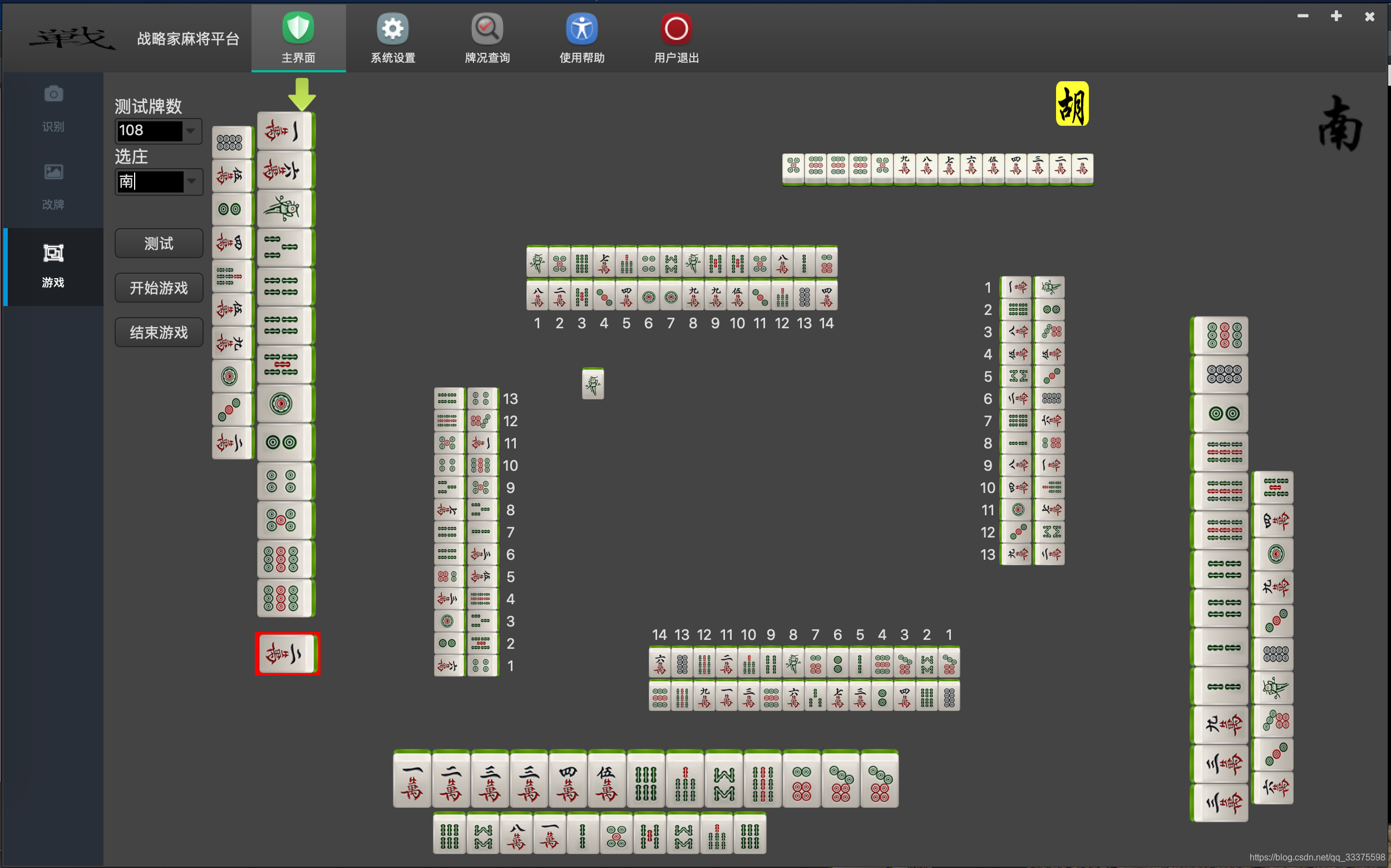Switch to the 游戏 sidebar tab
This screenshot has height=868, width=1391.
[x=53, y=265]
